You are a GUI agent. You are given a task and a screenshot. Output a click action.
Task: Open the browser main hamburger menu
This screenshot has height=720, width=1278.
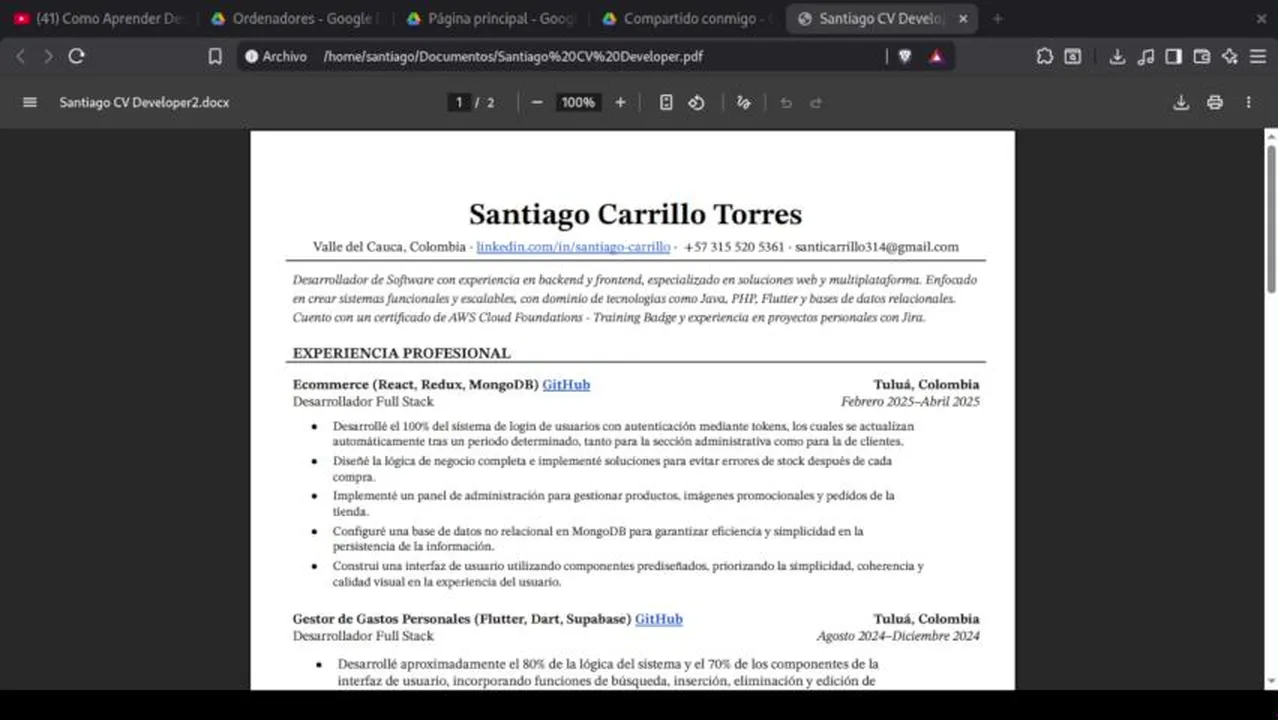(x=1258, y=57)
